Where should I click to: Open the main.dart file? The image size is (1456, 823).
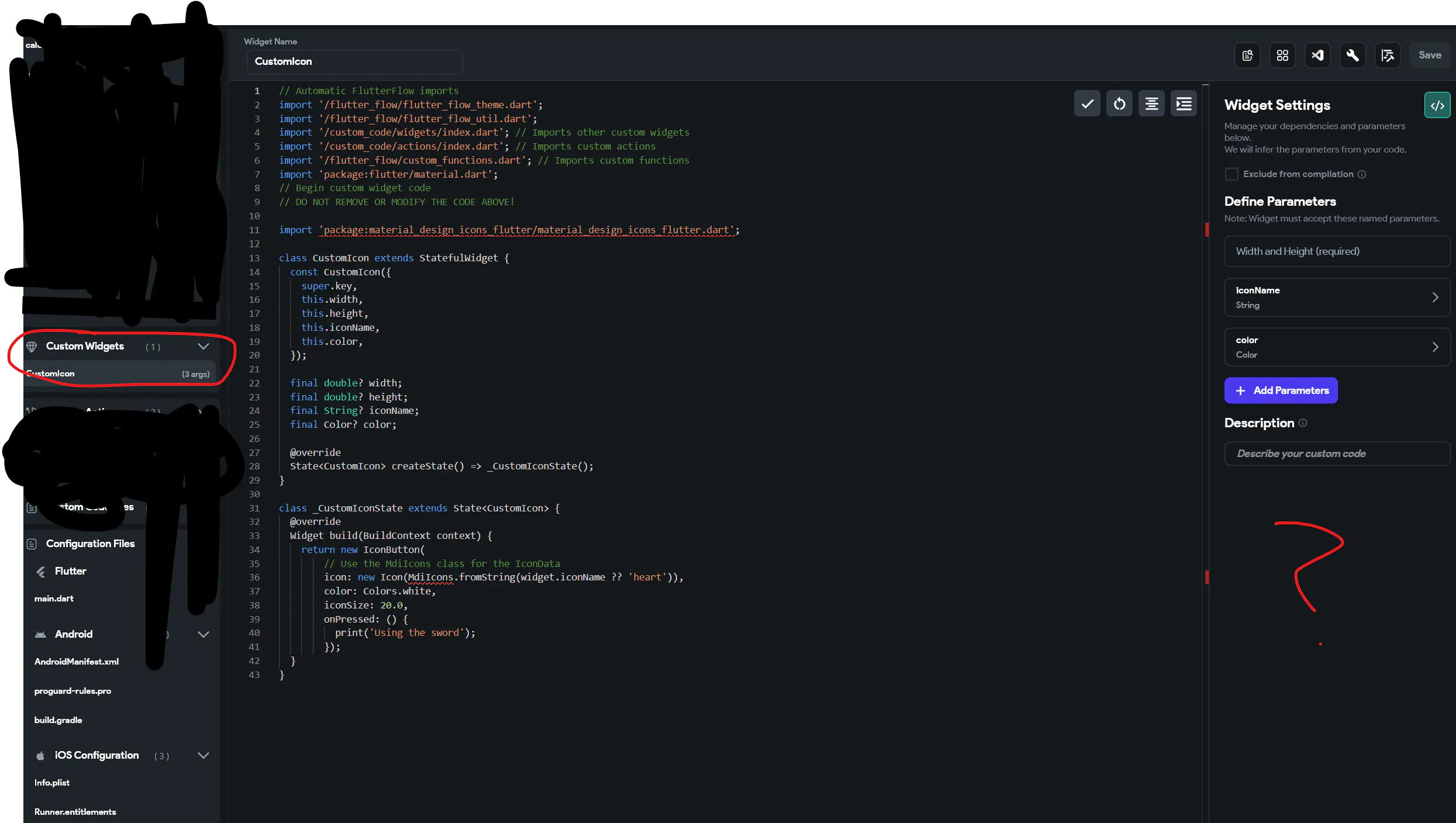[54, 599]
